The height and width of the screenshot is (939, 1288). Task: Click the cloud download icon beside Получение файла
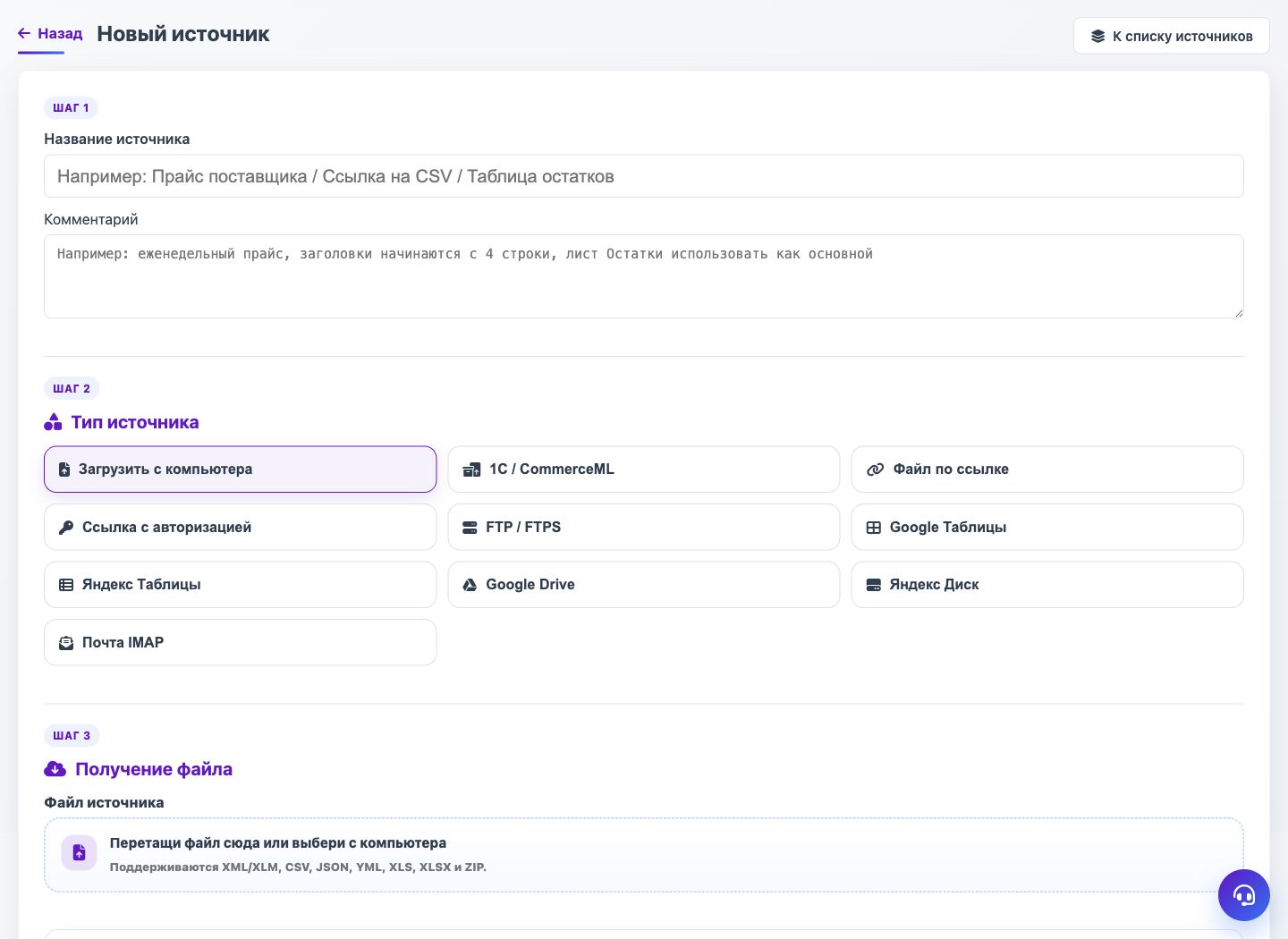(55, 769)
